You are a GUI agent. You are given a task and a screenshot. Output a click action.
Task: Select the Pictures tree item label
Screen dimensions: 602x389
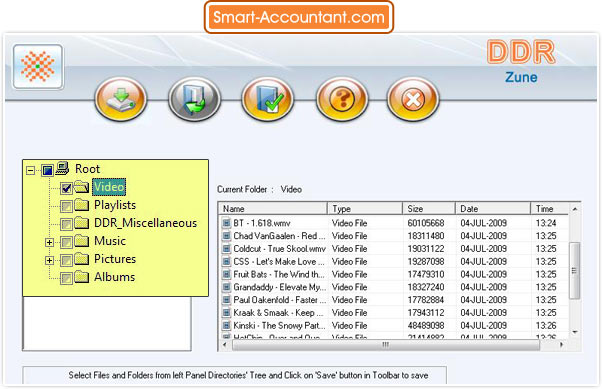click(115, 259)
